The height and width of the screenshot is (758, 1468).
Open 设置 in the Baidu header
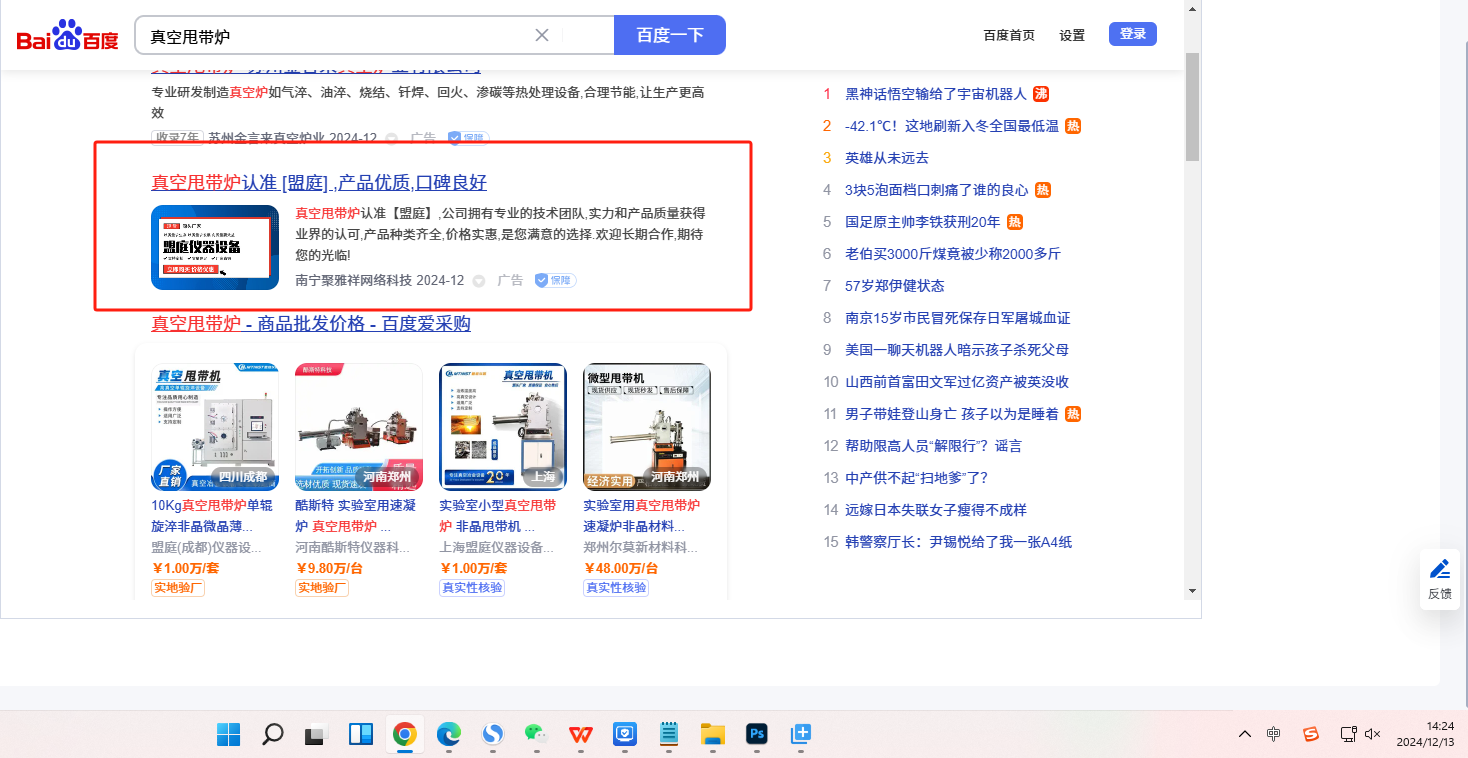click(1072, 35)
